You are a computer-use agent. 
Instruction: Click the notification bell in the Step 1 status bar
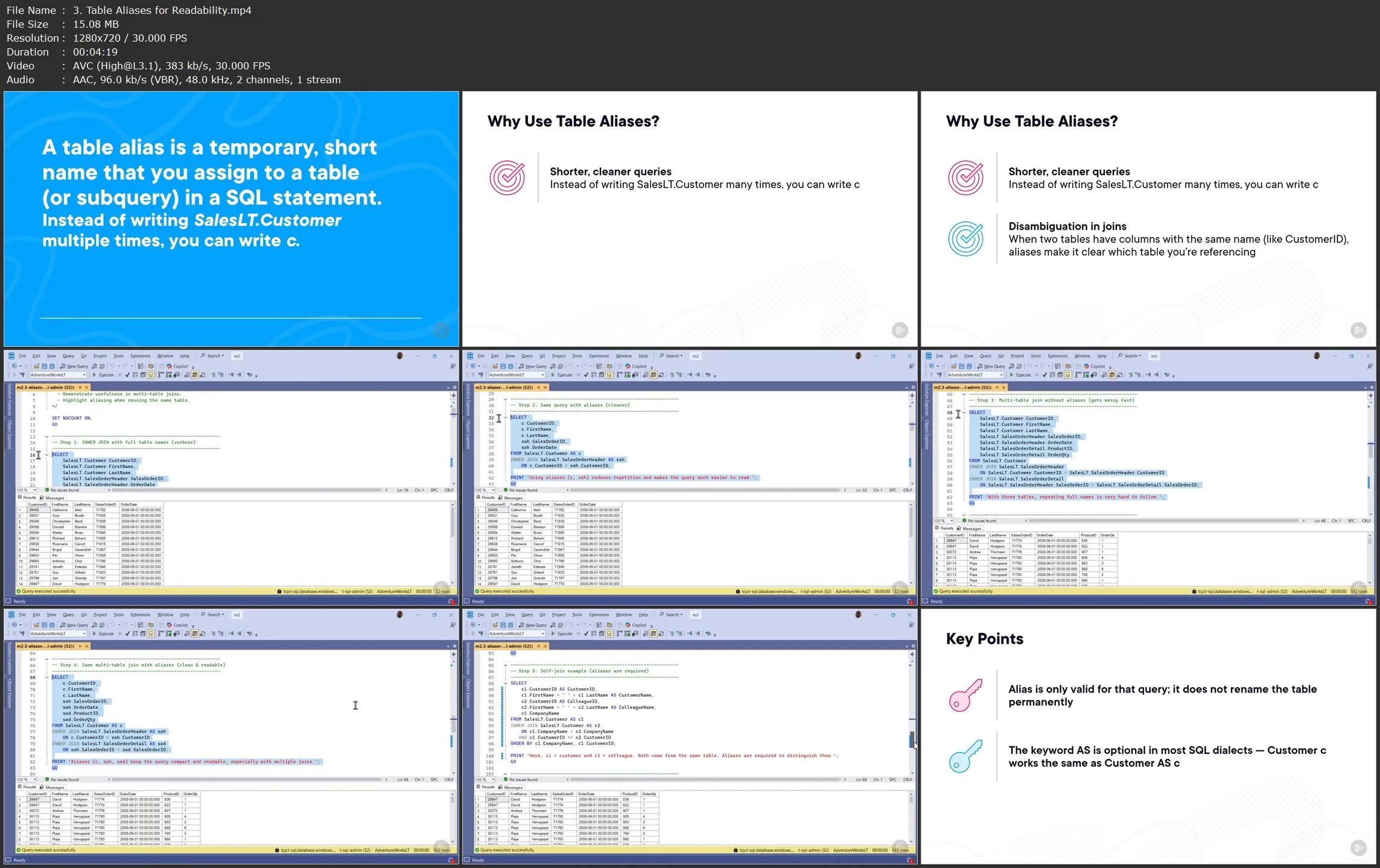pos(451,601)
